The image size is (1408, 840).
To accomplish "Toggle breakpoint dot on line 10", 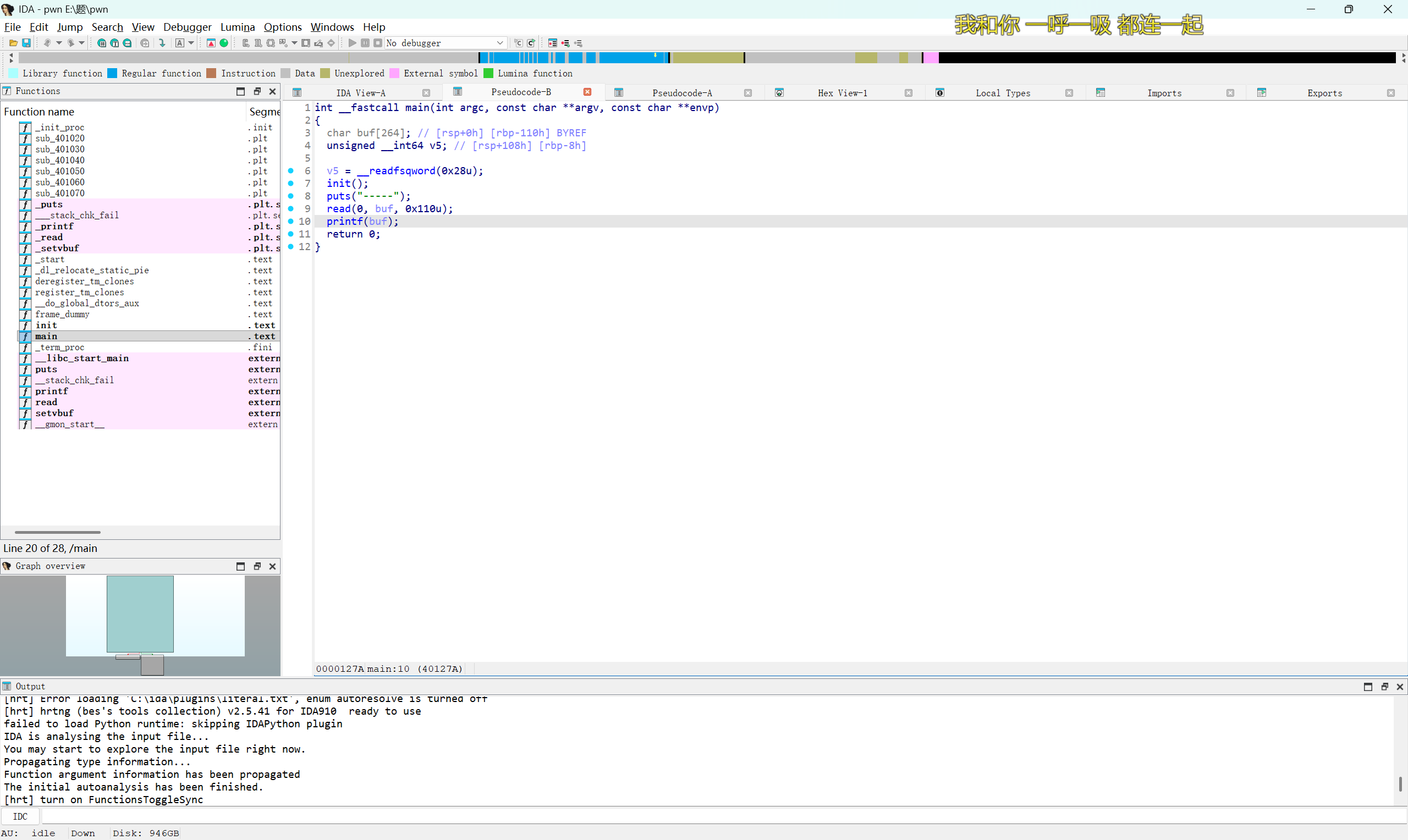I will [x=291, y=222].
